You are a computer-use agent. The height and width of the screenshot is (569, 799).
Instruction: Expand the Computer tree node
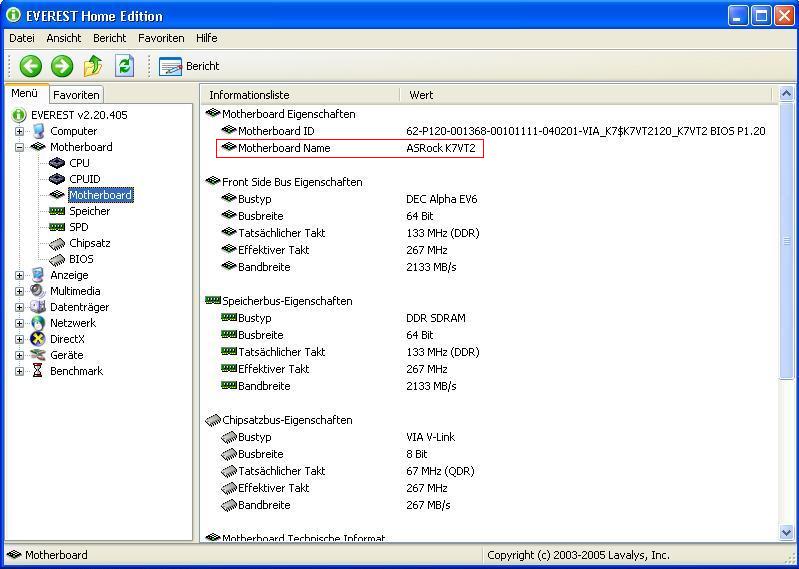pyautogui.click(x=19, y=131)
